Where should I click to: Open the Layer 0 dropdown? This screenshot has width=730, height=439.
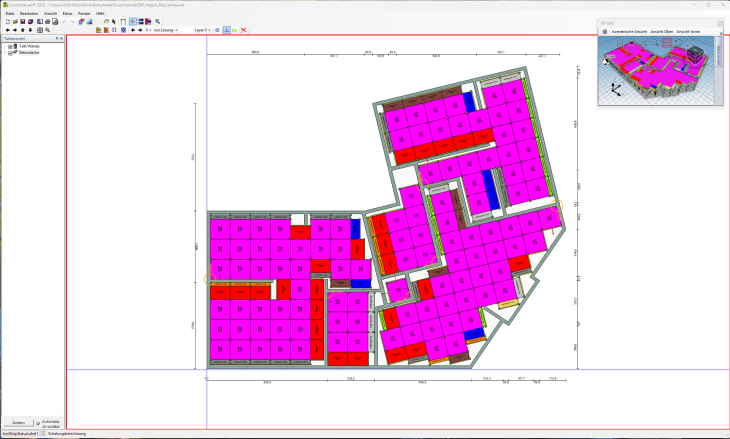point(200,30)
